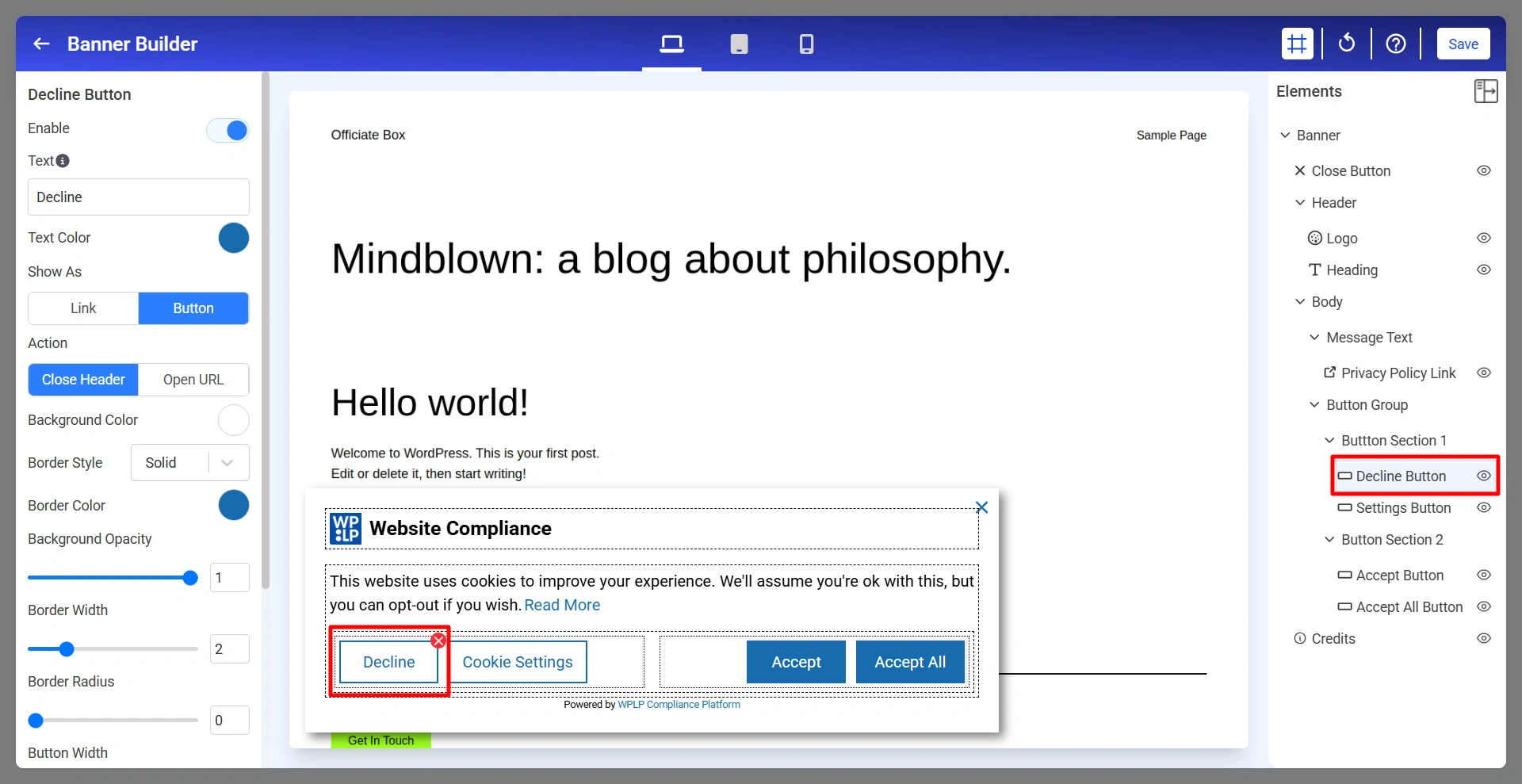This screenshot has width=1522, height=784.
Task: Select Link under Show As
Action: pyautogui.click(x=83, y=308)
